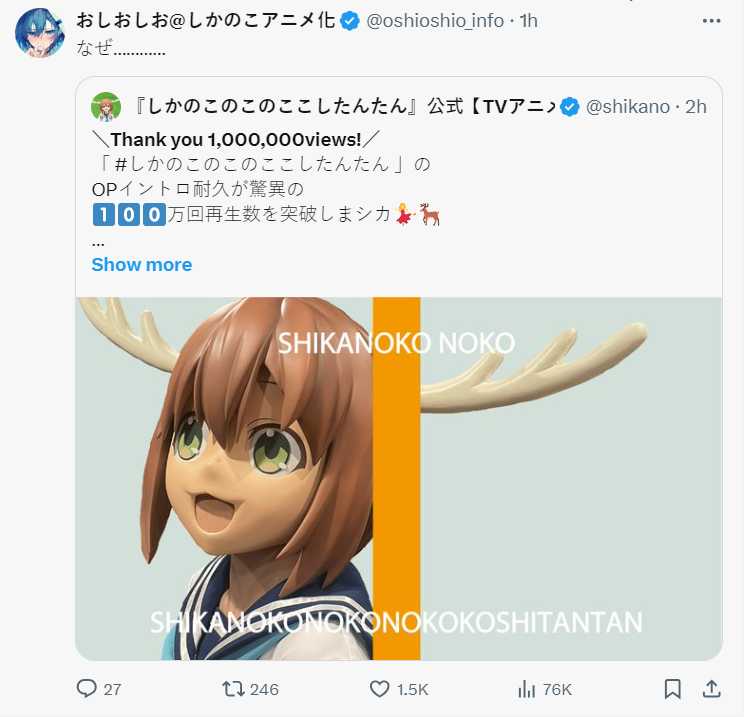
Task: Open the blue-haired profile avatar
Action: click(40, 33)
